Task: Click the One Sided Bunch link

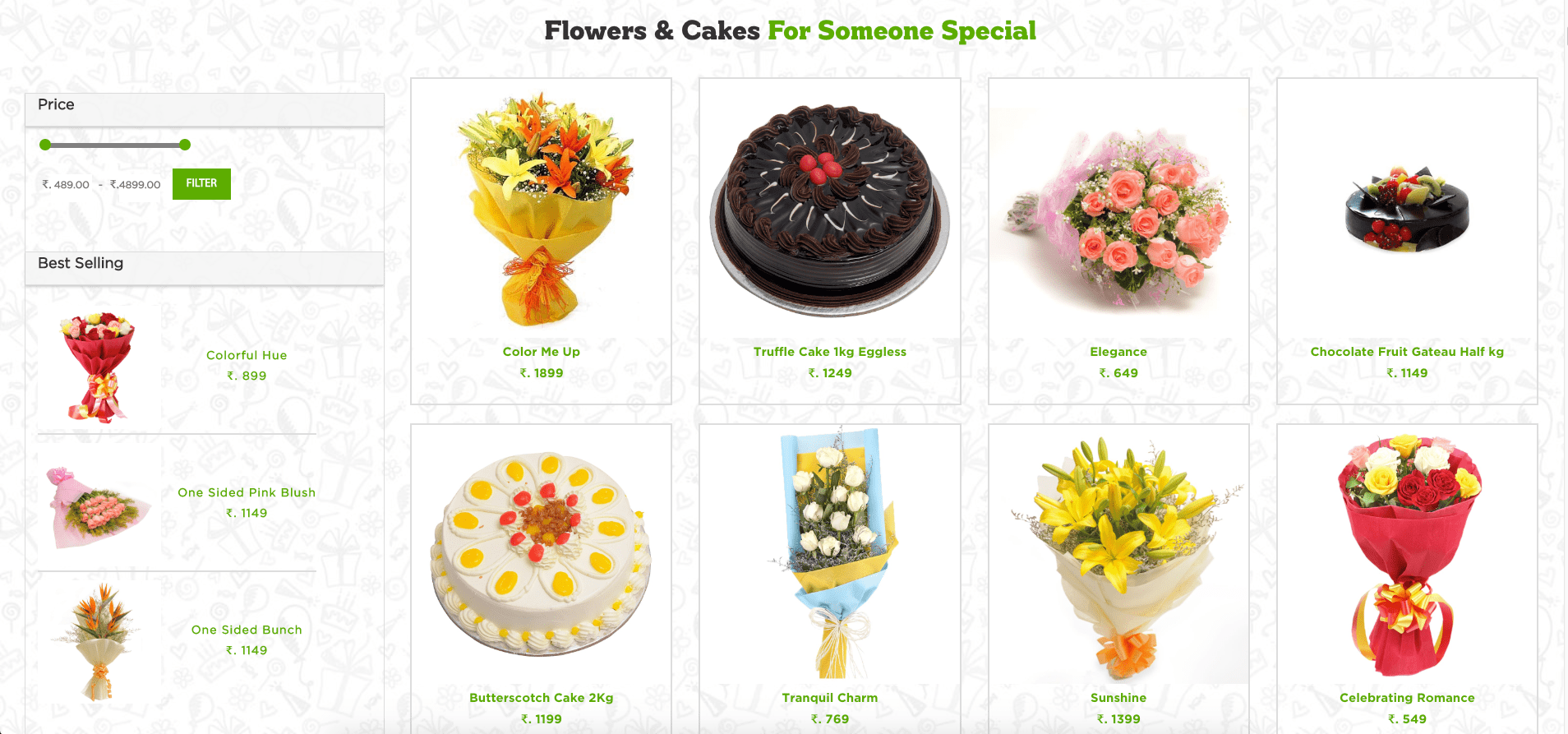Action: [247, 630]
